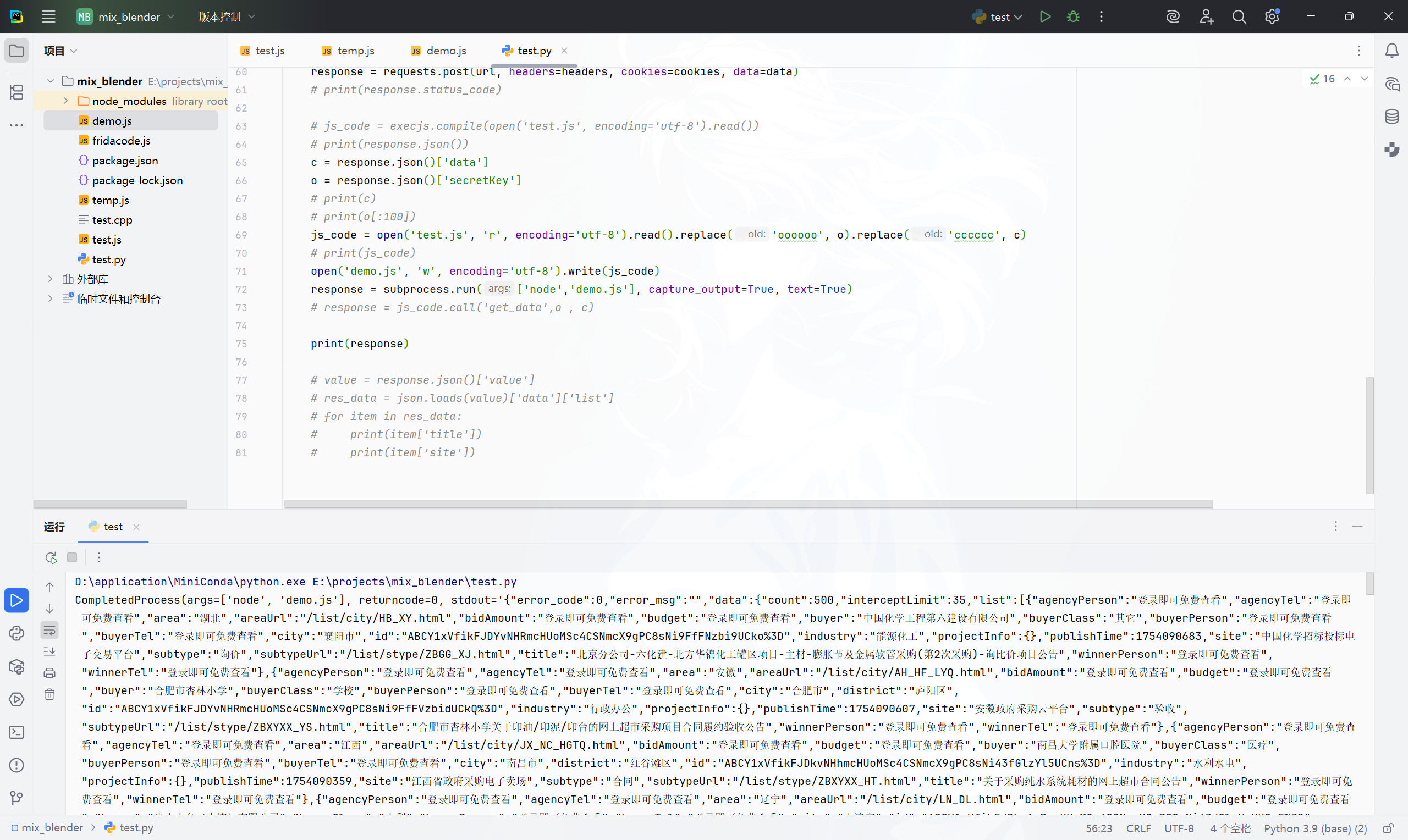Clear the console output with the trash icon
This screenshot has height=840, width=1408.
[x=50, y=694]
